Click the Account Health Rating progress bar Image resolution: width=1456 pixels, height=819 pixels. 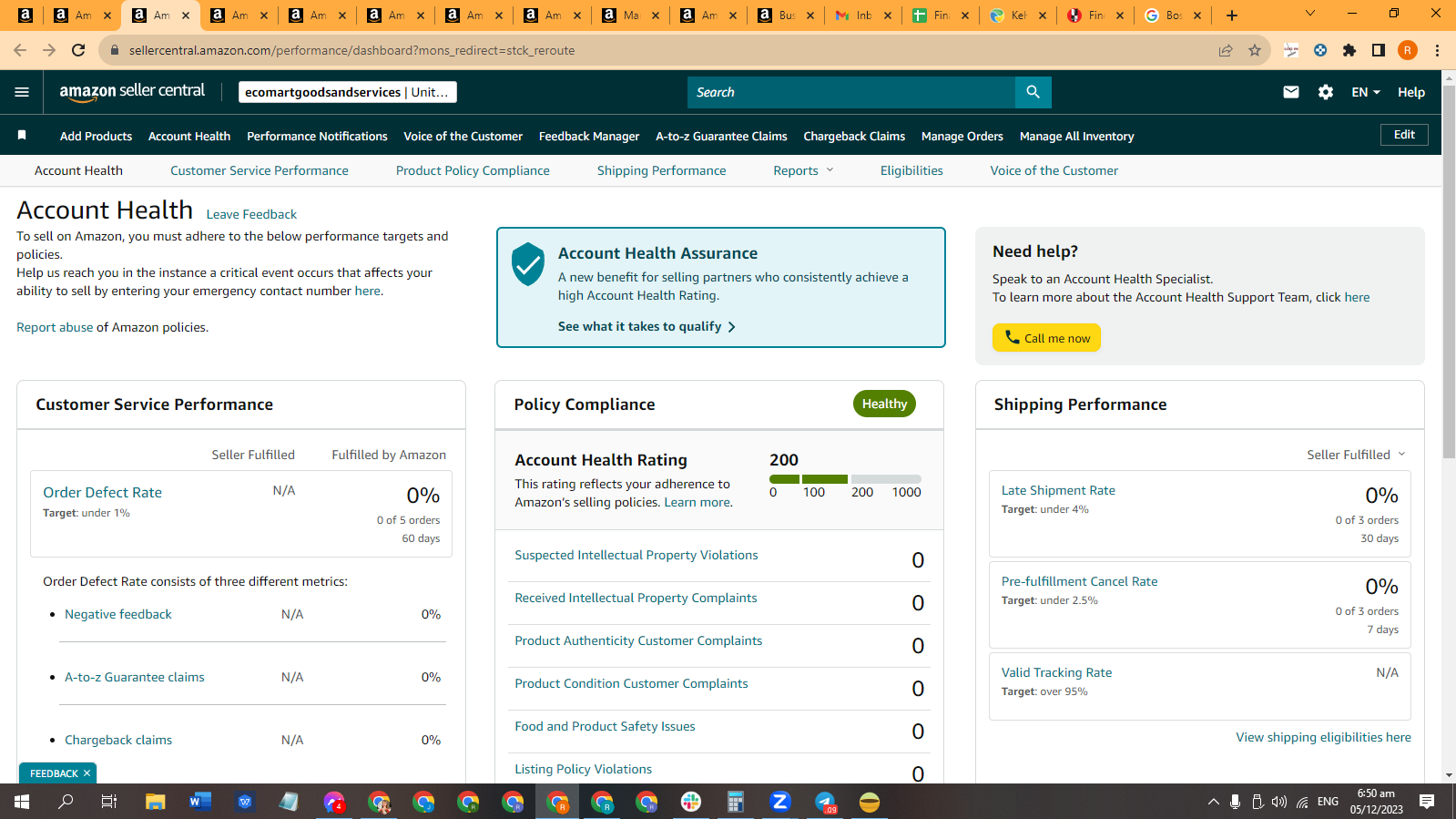pyautogui.click(x=845, y=478)
